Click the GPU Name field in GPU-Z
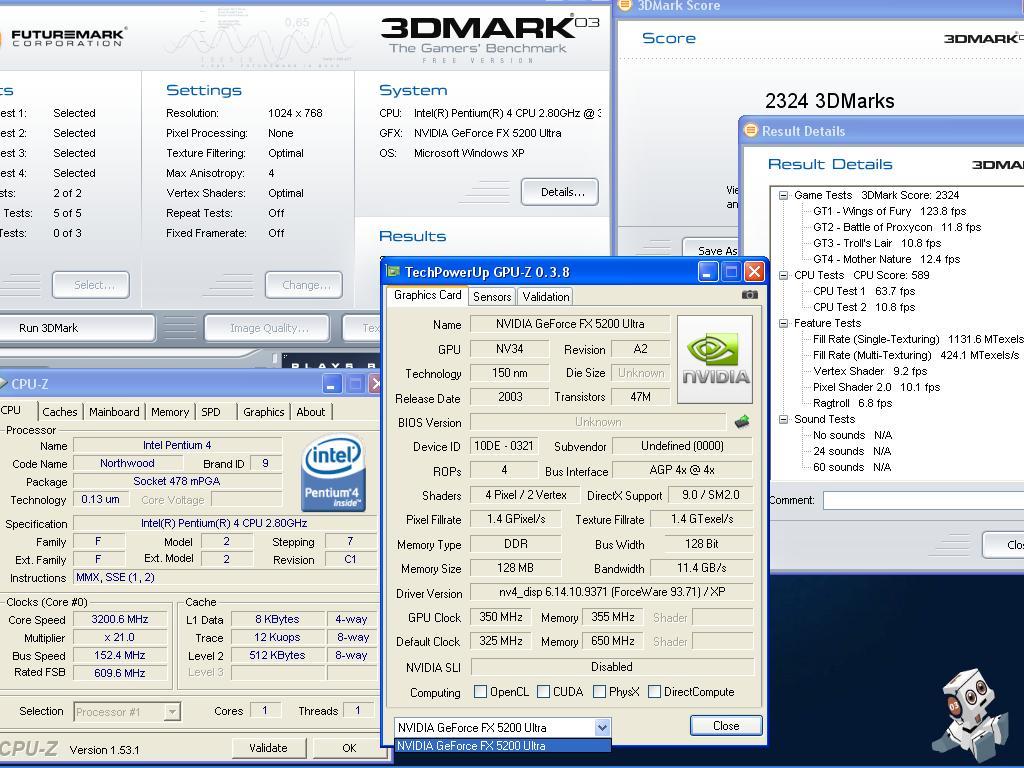Screen dimensions: 1024x768 (x=569, y=324)
